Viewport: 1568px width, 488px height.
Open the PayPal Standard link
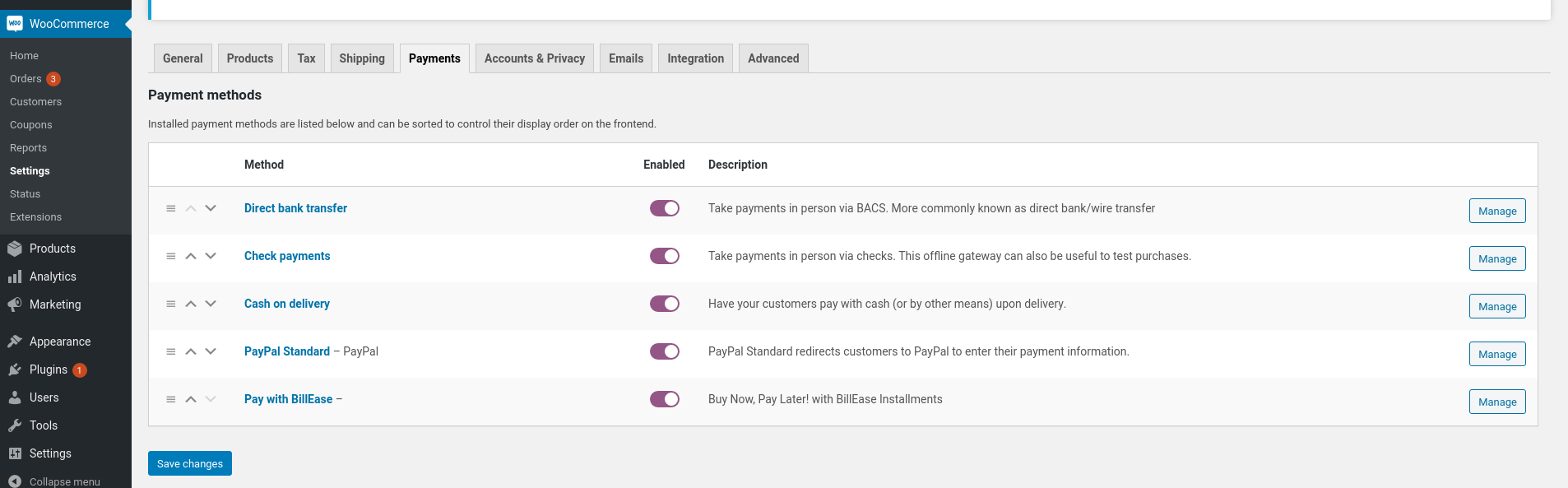pyautogui.click(x=287, y=351)
